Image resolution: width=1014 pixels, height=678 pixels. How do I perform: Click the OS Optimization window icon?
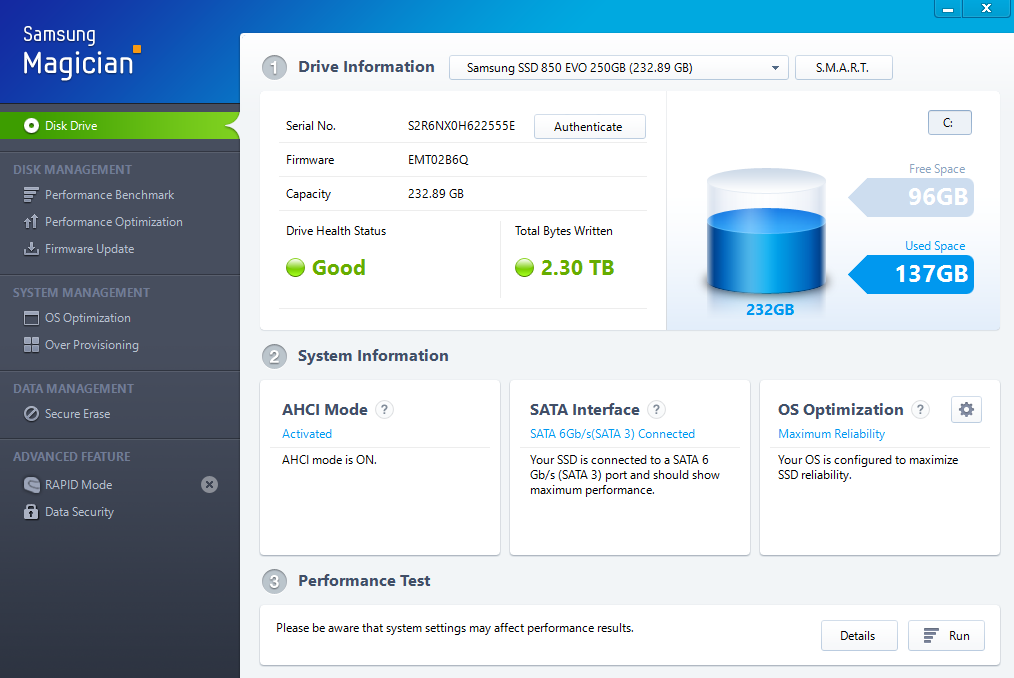tap(31, 318)
